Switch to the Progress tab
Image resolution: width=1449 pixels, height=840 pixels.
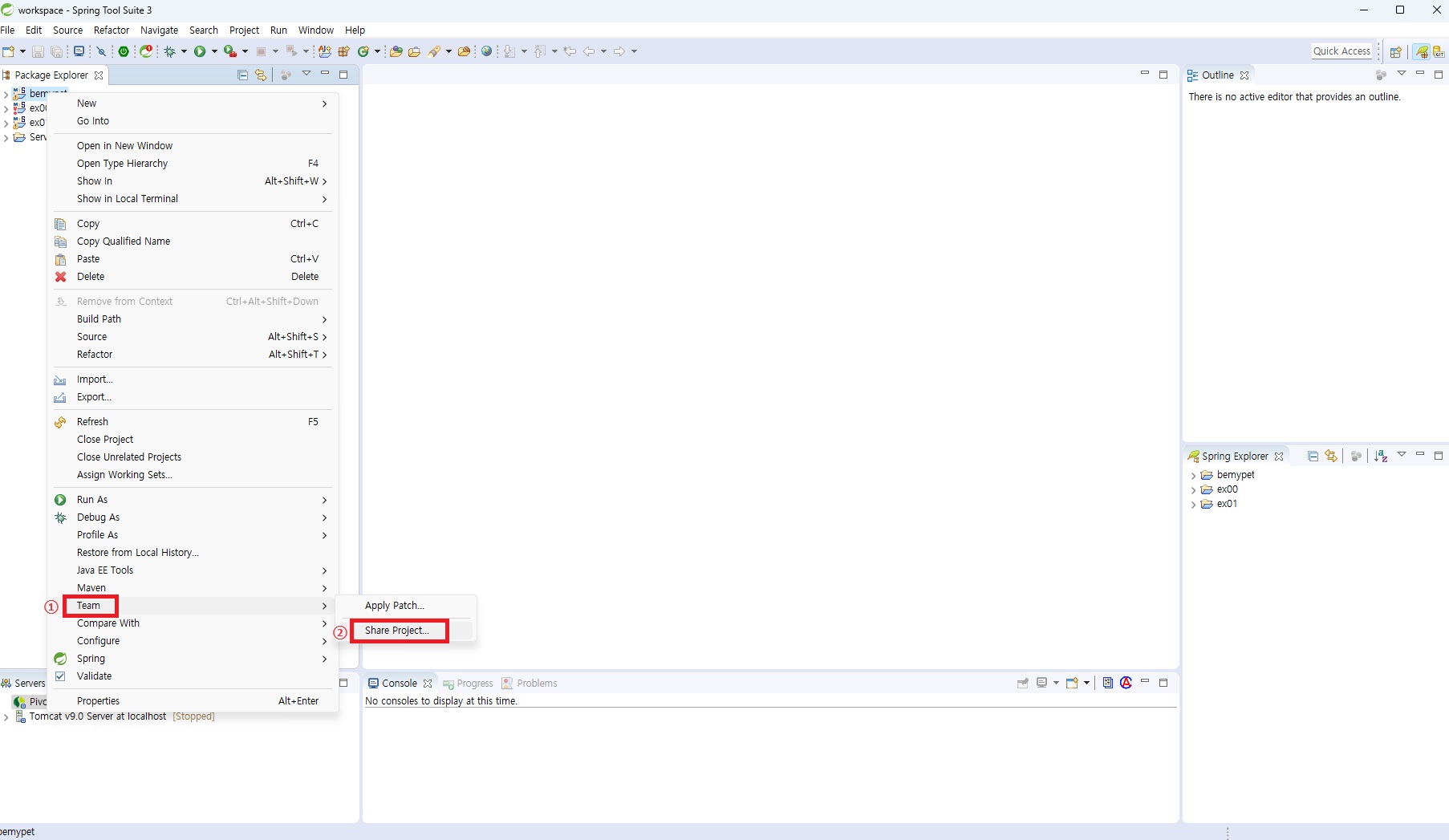pos(468,684)
